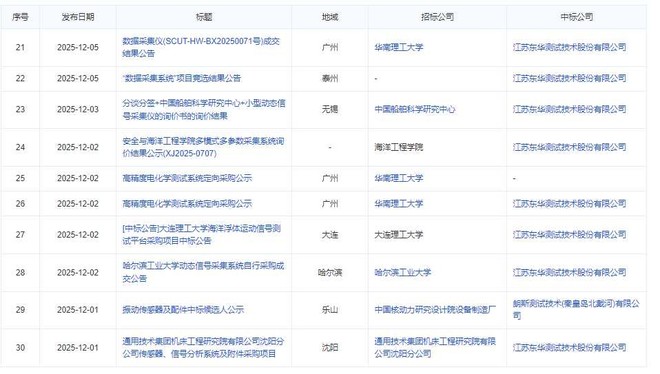Screen dimensions: 660x374
Task: Open the 大连理工大学海洋浮体运动信号测试平台 title link
Action: [x=202, y=235]
